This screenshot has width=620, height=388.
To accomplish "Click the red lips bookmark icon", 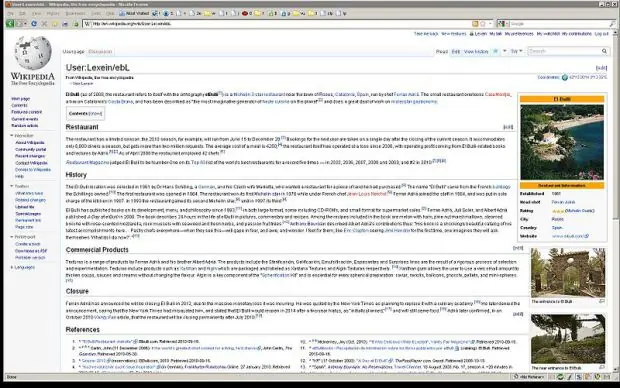I will pyautogui.click(x=244, y=13).
